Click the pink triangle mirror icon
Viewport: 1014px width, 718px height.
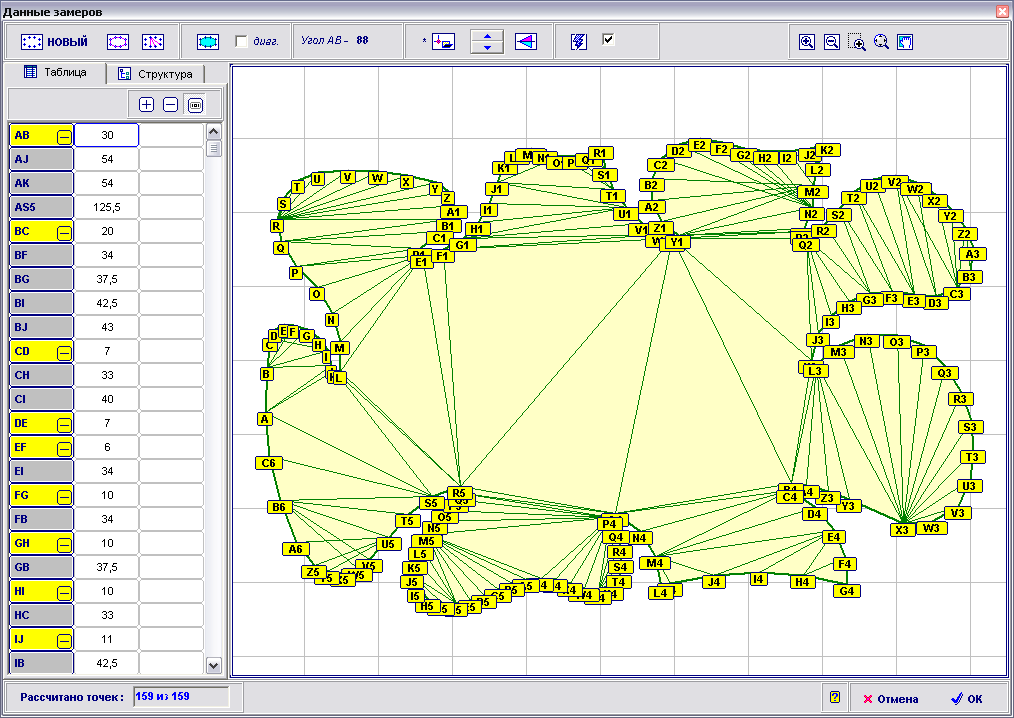click(x=526, y=42)
